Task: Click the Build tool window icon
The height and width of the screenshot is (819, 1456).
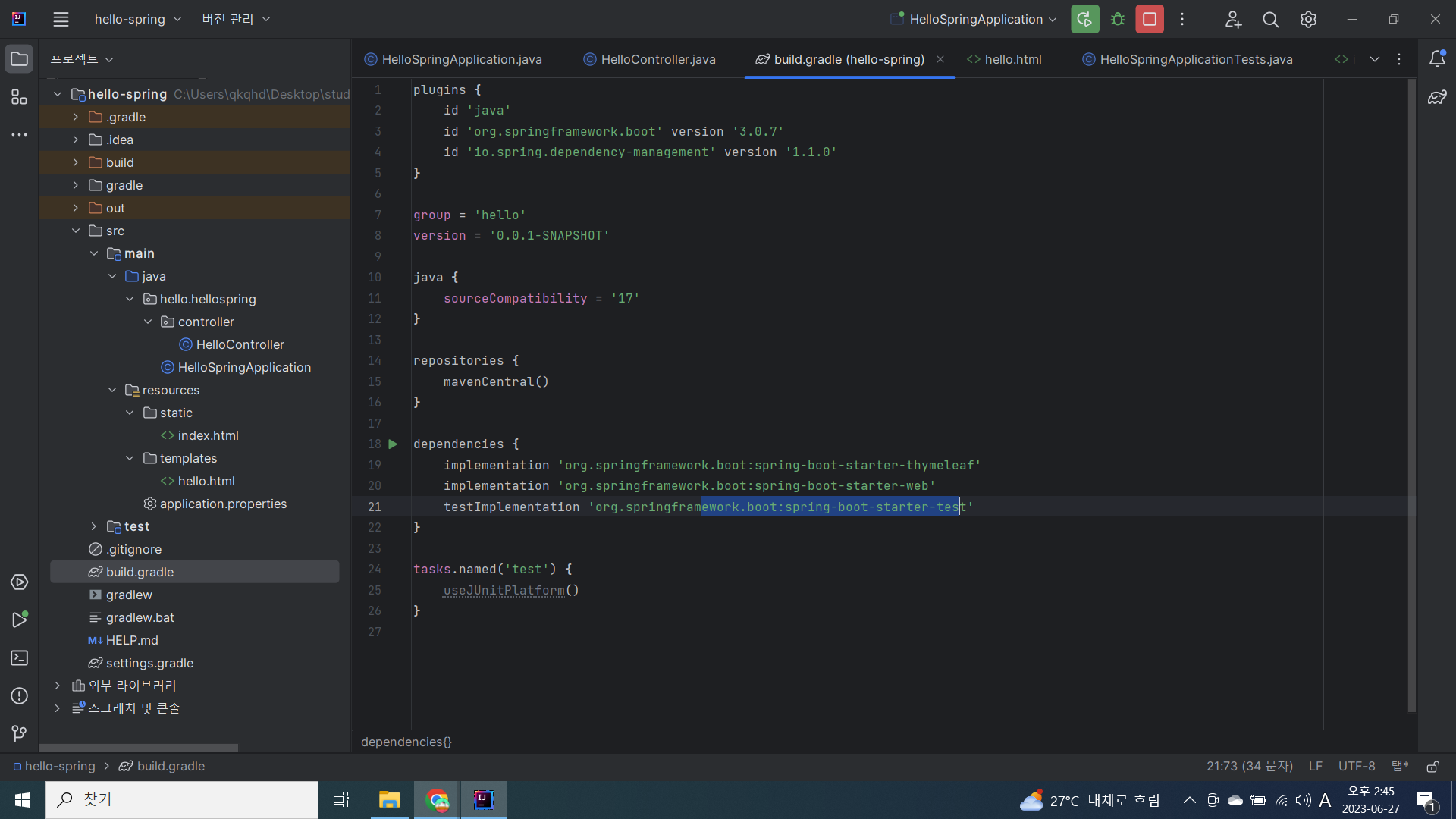Action: point(19,583)
